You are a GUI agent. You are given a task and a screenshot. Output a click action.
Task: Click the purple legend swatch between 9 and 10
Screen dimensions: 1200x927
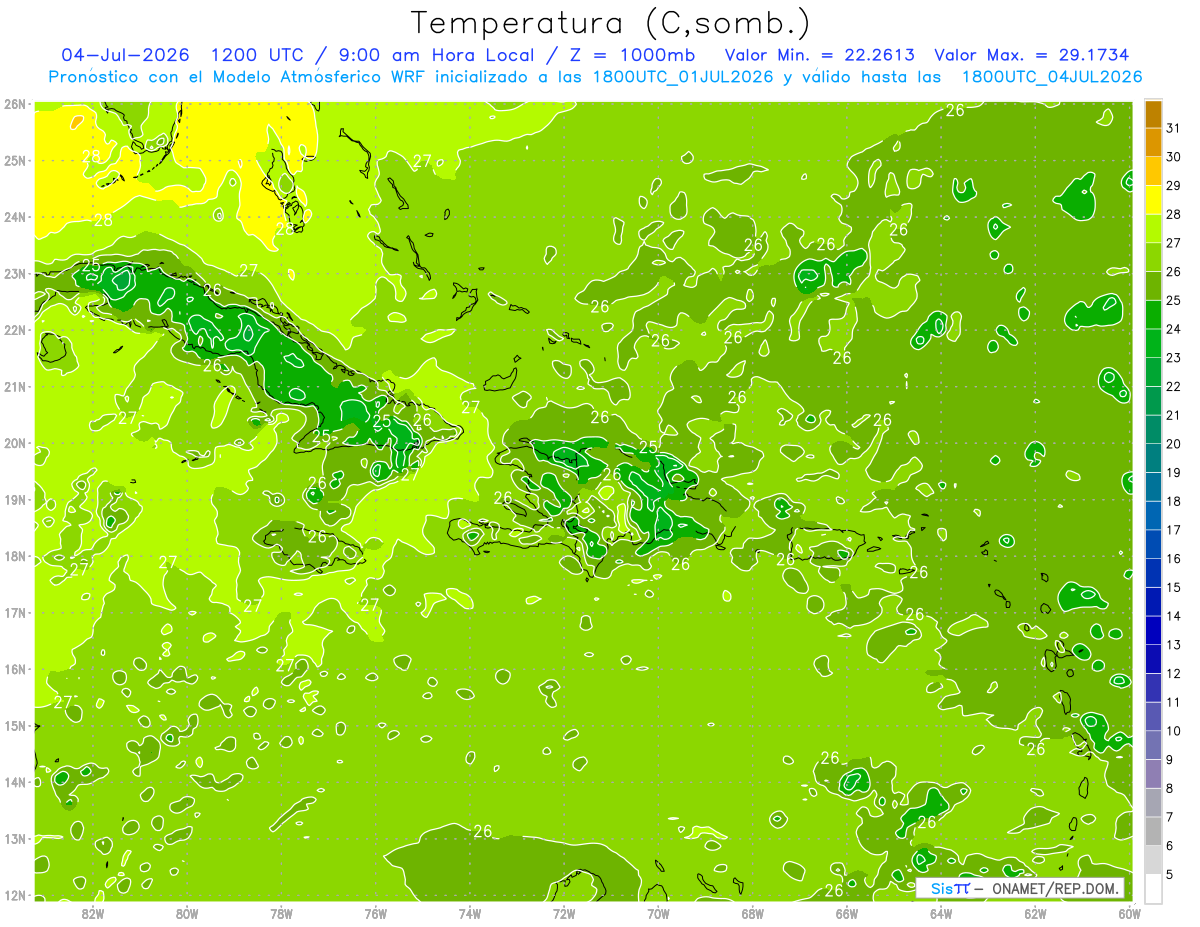[1154, 745]
